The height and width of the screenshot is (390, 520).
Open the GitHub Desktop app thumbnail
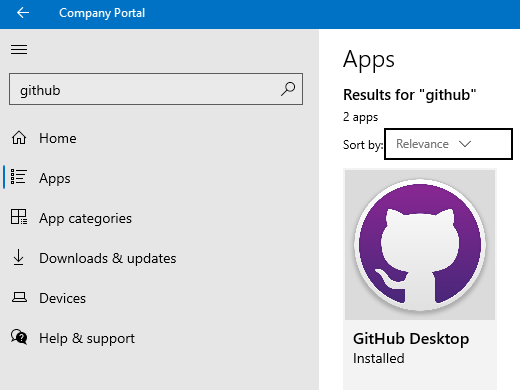point(420,245)
